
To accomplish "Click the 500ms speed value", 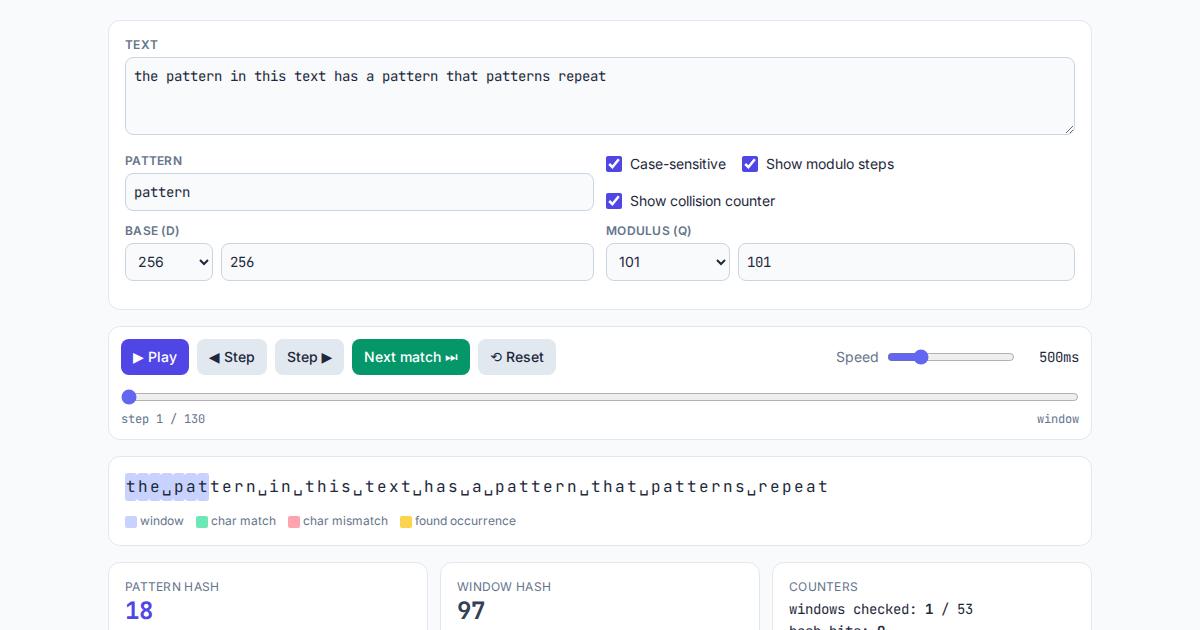I will 1059,357.
